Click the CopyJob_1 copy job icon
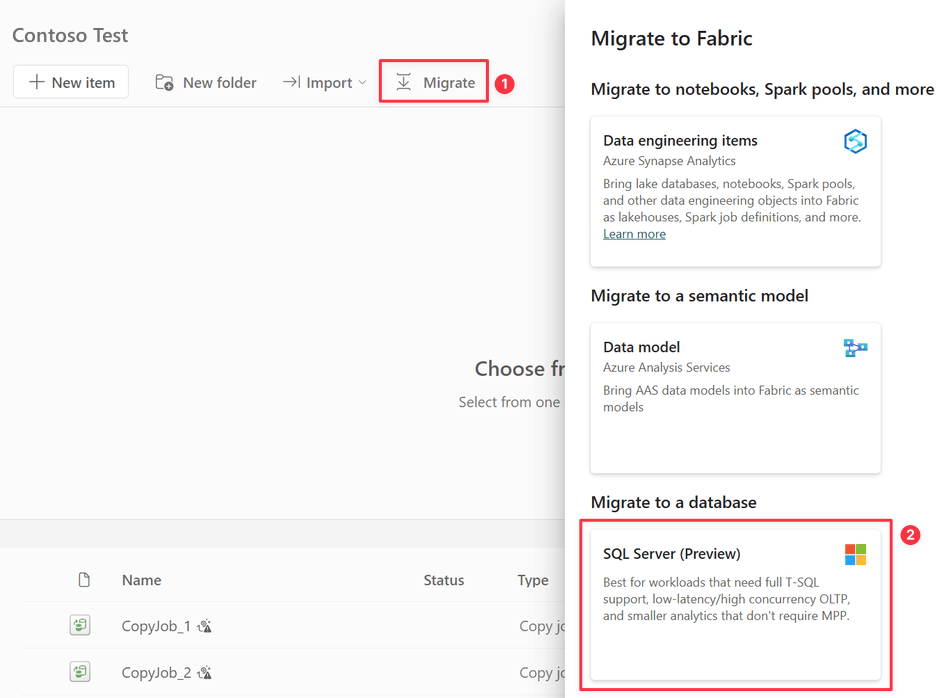Screen dimensions: 950x698 81,625
